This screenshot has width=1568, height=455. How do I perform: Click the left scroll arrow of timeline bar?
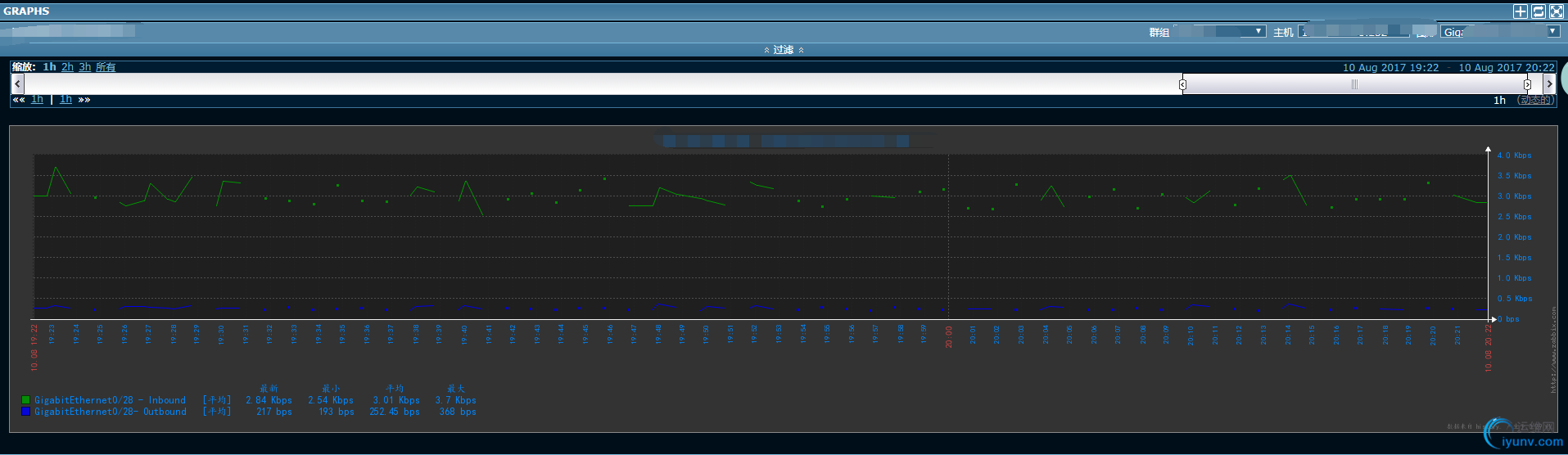(18, 83)
